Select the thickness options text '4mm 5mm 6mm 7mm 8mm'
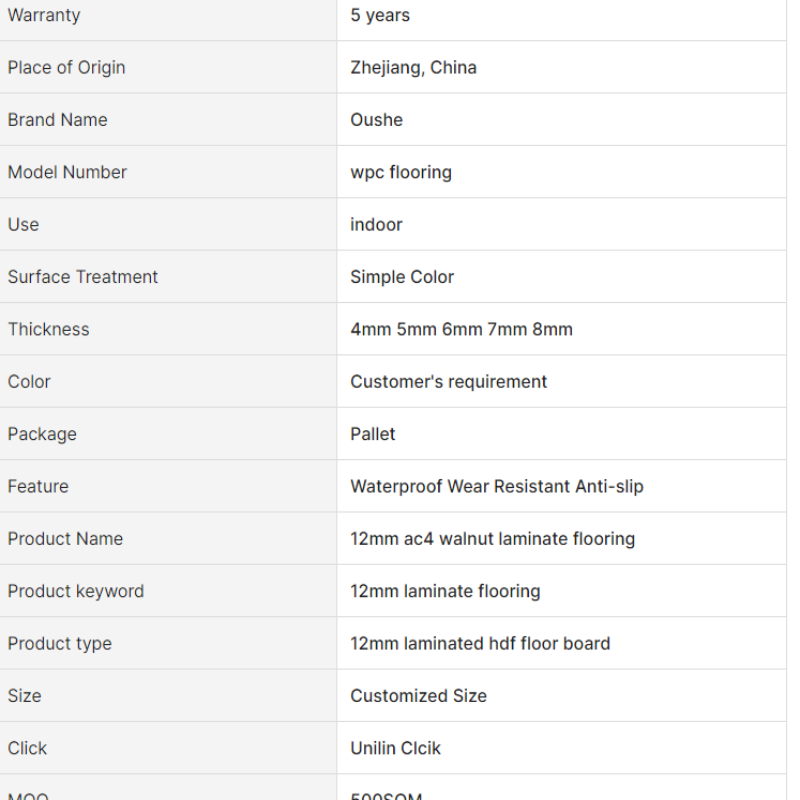The width and height of the screenshot is (800, 800). coord(461,330)
